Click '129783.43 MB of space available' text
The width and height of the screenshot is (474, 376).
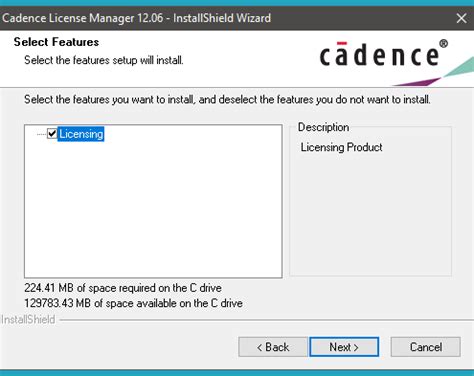click(x=133, y=303)
